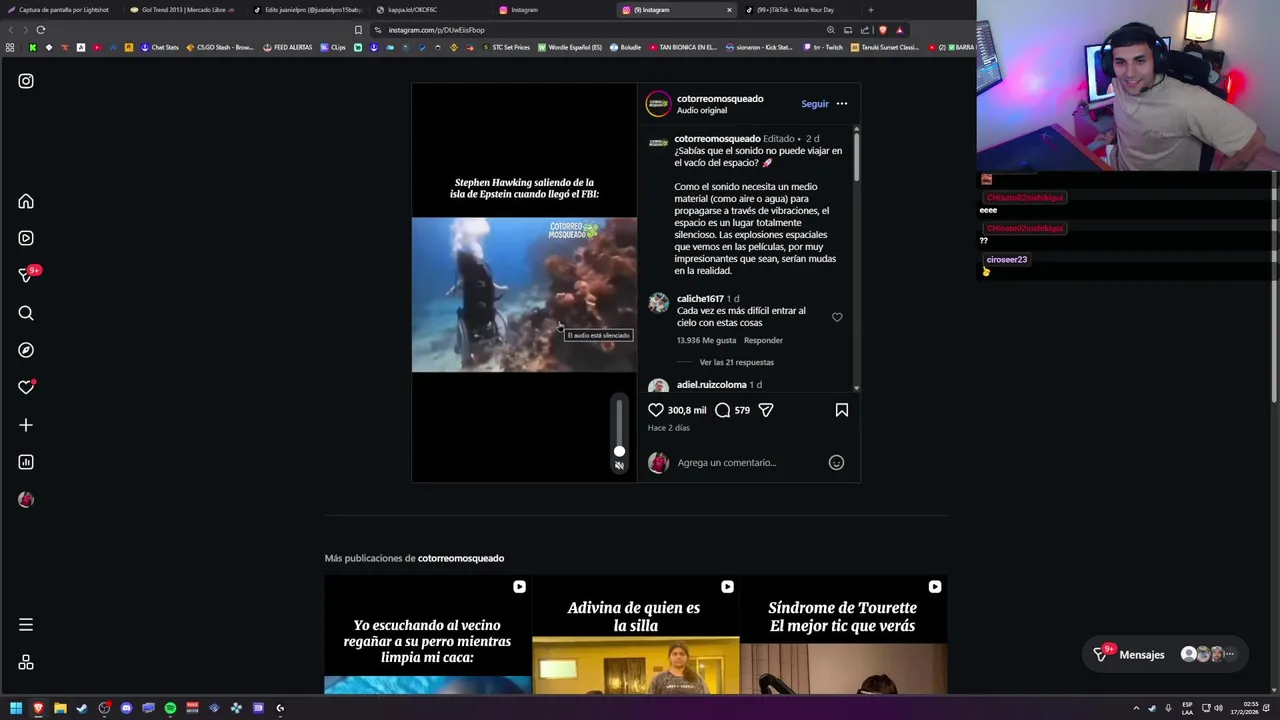The image size is (1280, 720).
Task: Open profile avatar in sidebar
Action: [26, 499]
